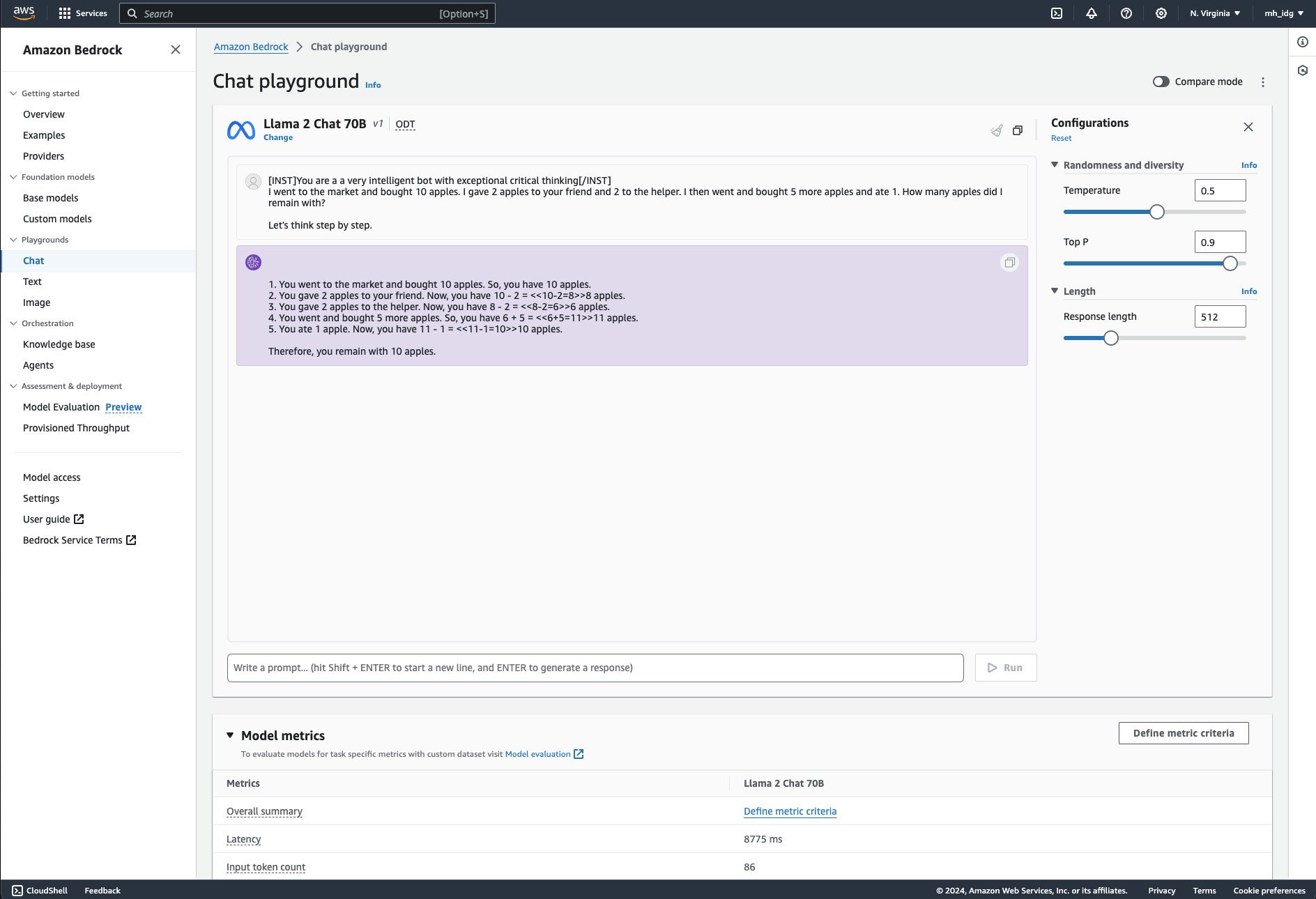The width and height of the screenshot is (1316, 899).
Task: Copy the model response text
Action: (x=1009, y=263)
